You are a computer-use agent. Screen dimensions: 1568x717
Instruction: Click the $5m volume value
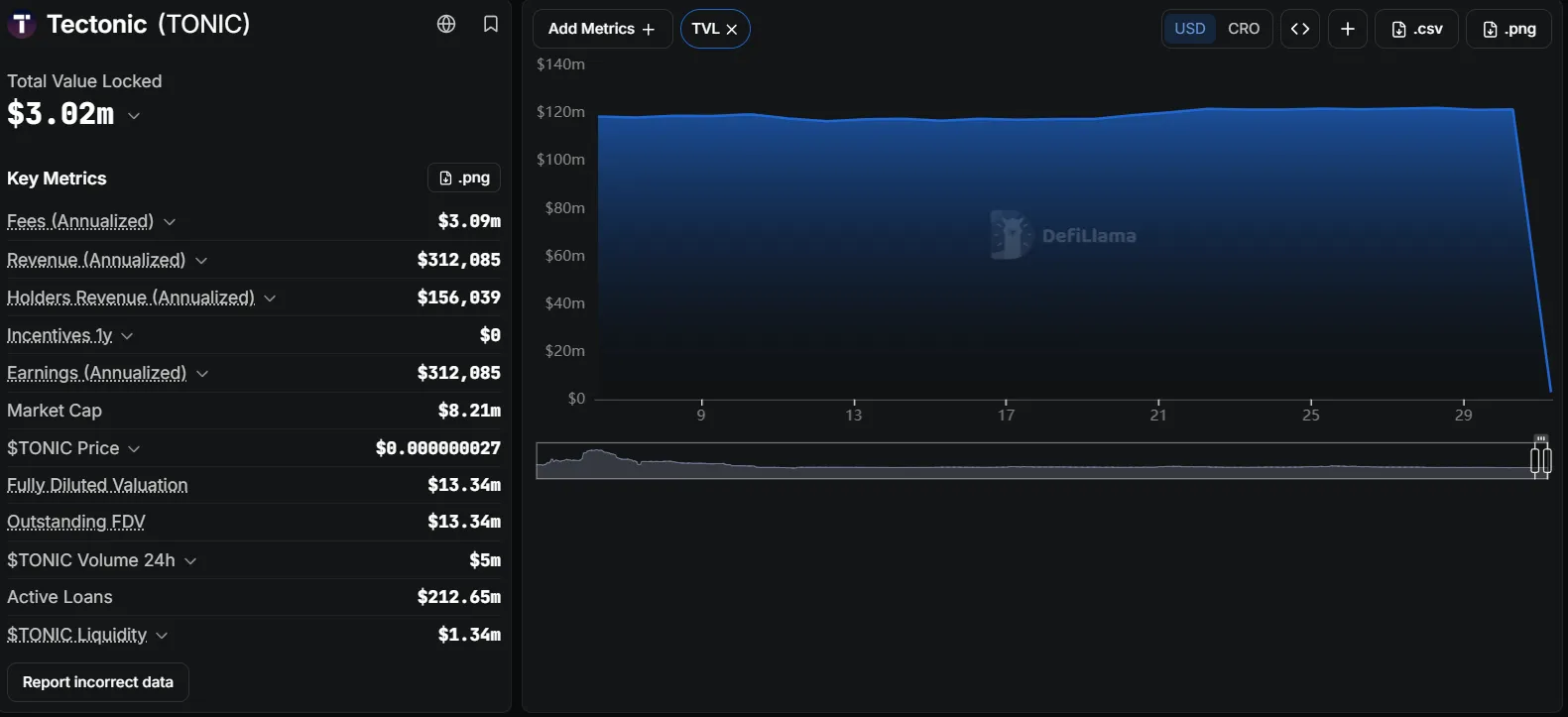point(485,560)
